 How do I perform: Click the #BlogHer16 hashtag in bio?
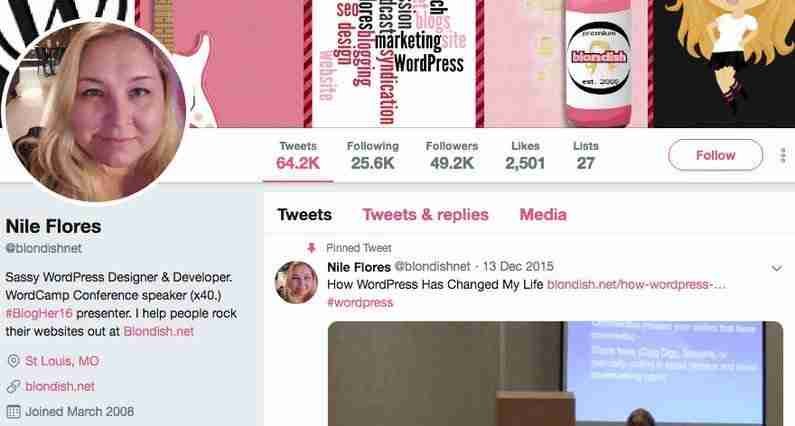point(39,313)
